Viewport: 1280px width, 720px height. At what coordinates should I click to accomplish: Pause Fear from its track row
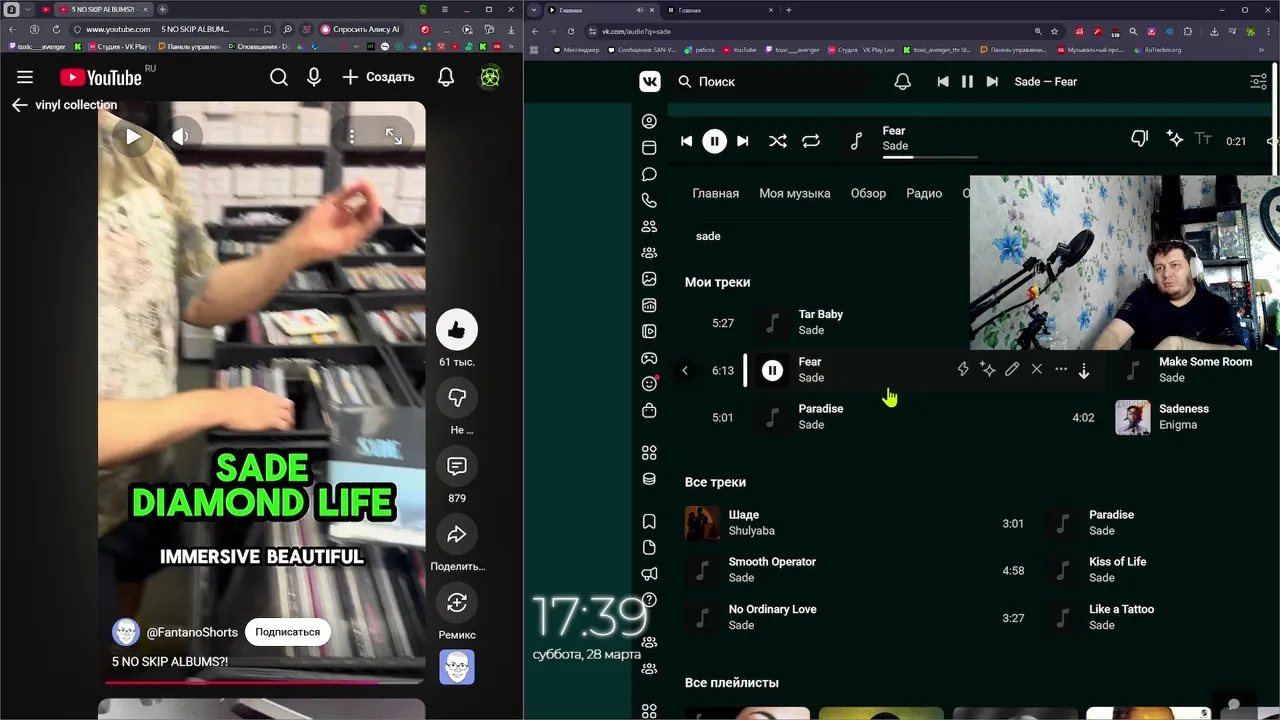772,370
